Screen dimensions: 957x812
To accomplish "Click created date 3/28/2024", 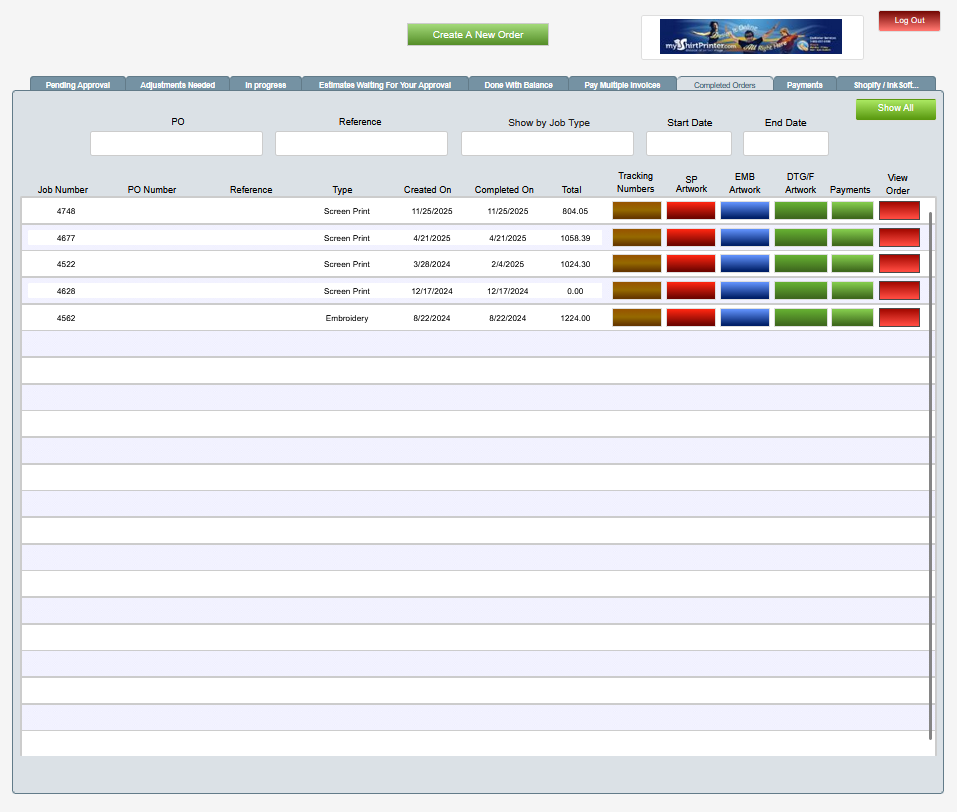I will [432, 264].
